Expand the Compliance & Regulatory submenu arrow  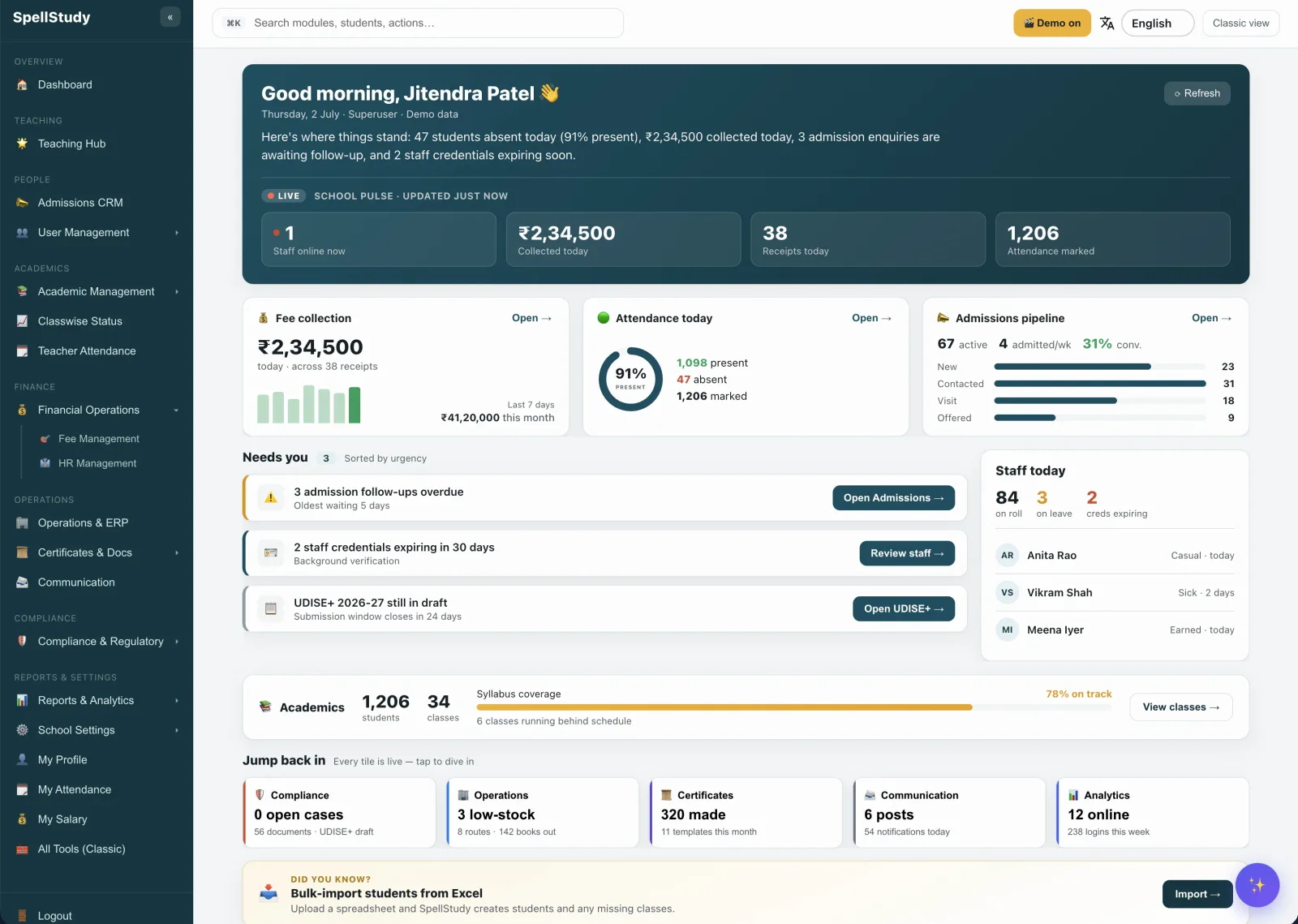click(176, 642)
